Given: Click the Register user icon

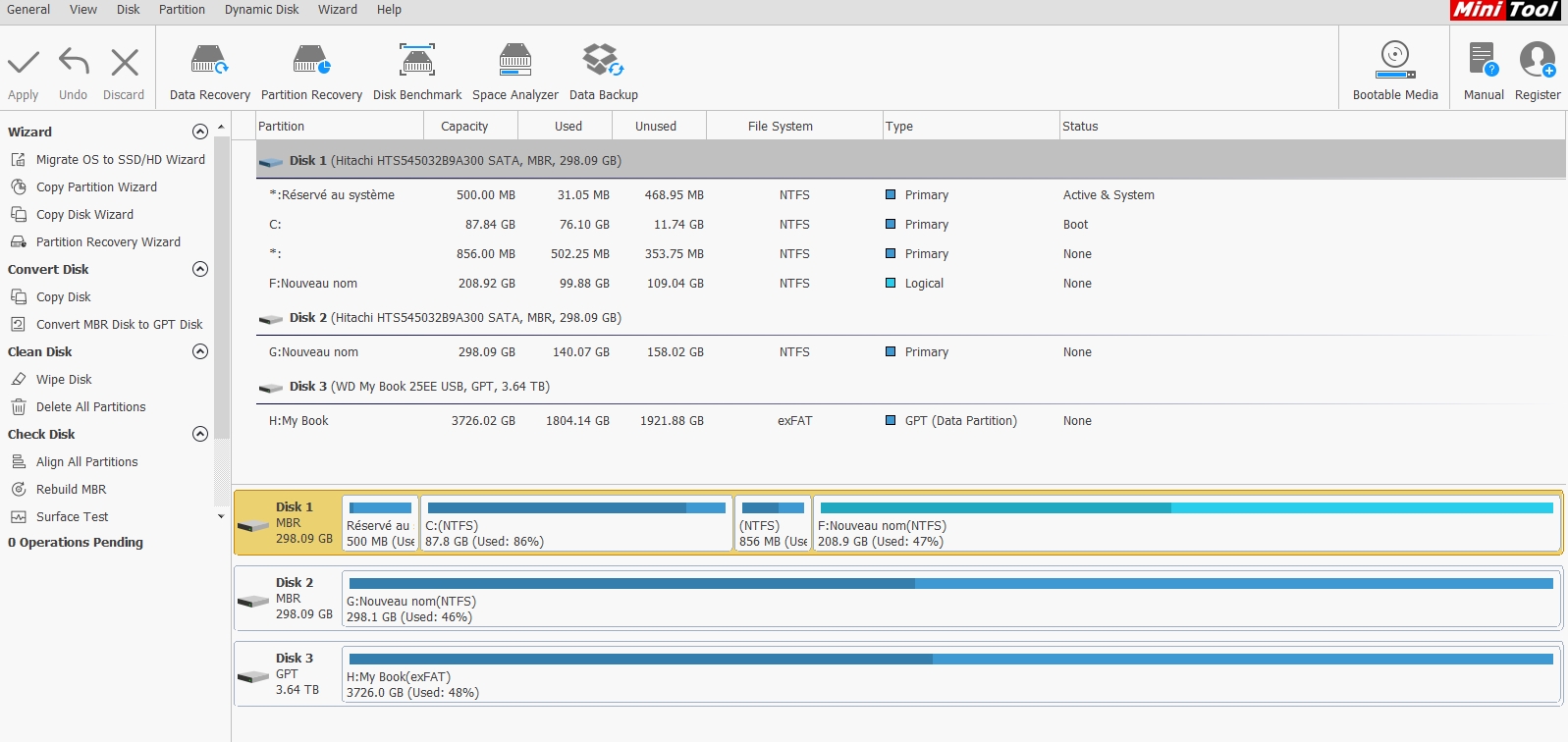Looking at the screenshot, I should pyautogui.click(x=1538, y=60).
